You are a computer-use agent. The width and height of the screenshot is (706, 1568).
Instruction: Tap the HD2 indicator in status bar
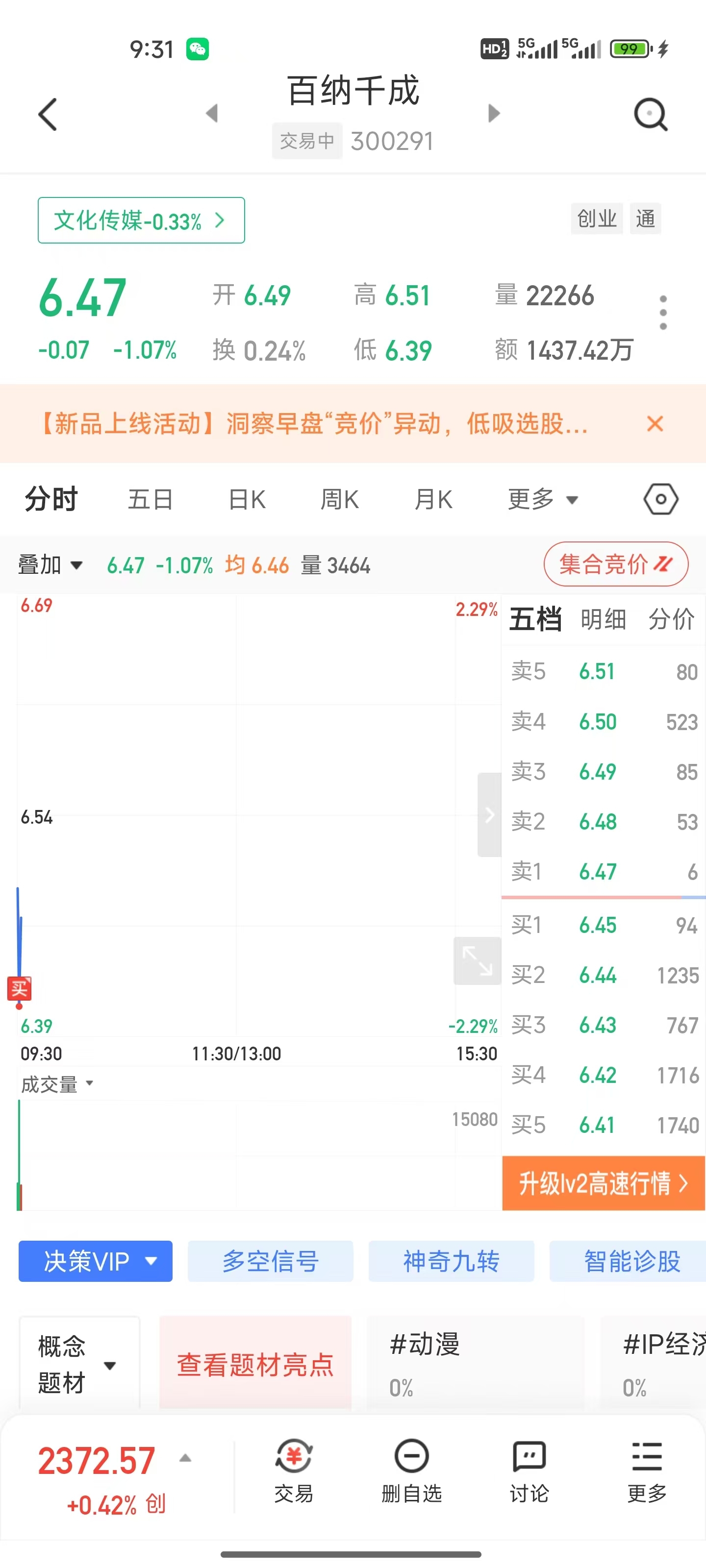click(494, 49)
